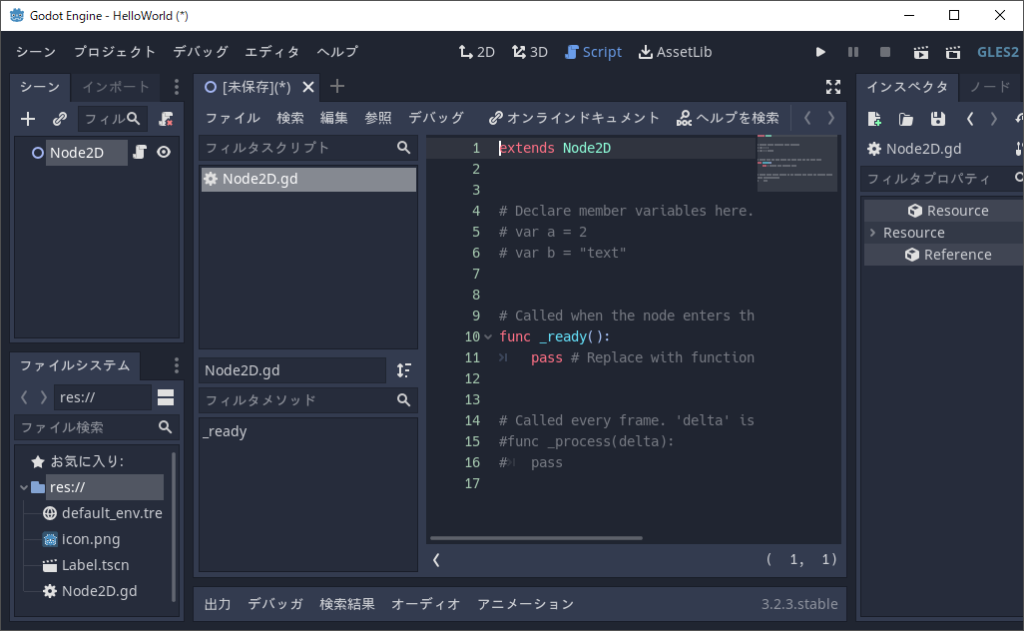The image size is (1024, 631).
Task: Pause the scene with the pause button
Action: tap(855, 51)
